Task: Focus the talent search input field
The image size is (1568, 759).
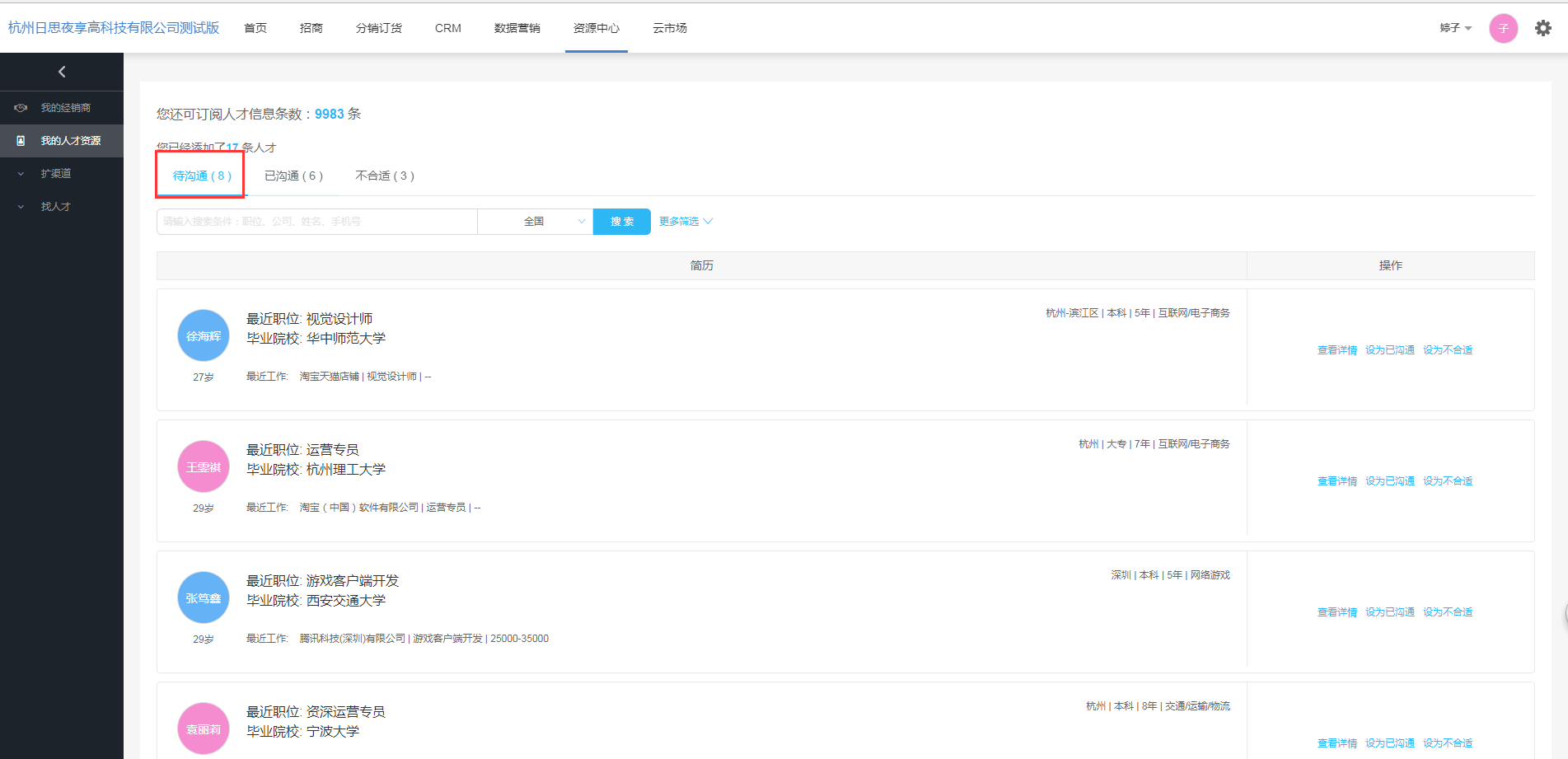Action: click(x=316, y=222)
